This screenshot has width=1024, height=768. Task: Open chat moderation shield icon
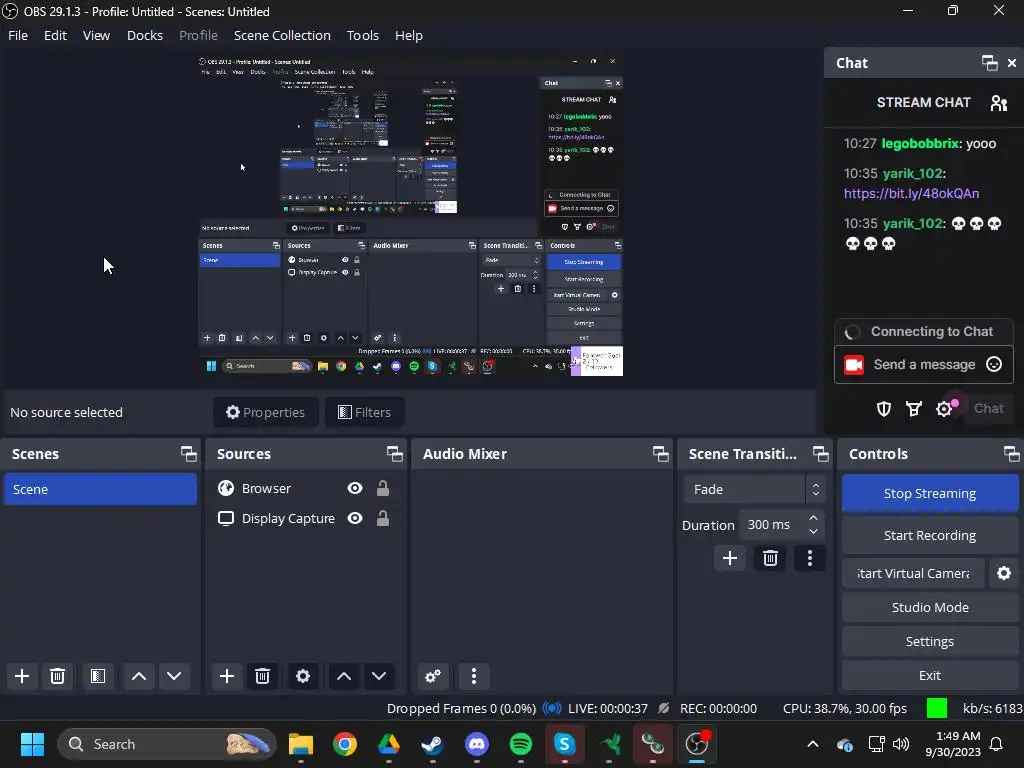[x=884, y=409]
